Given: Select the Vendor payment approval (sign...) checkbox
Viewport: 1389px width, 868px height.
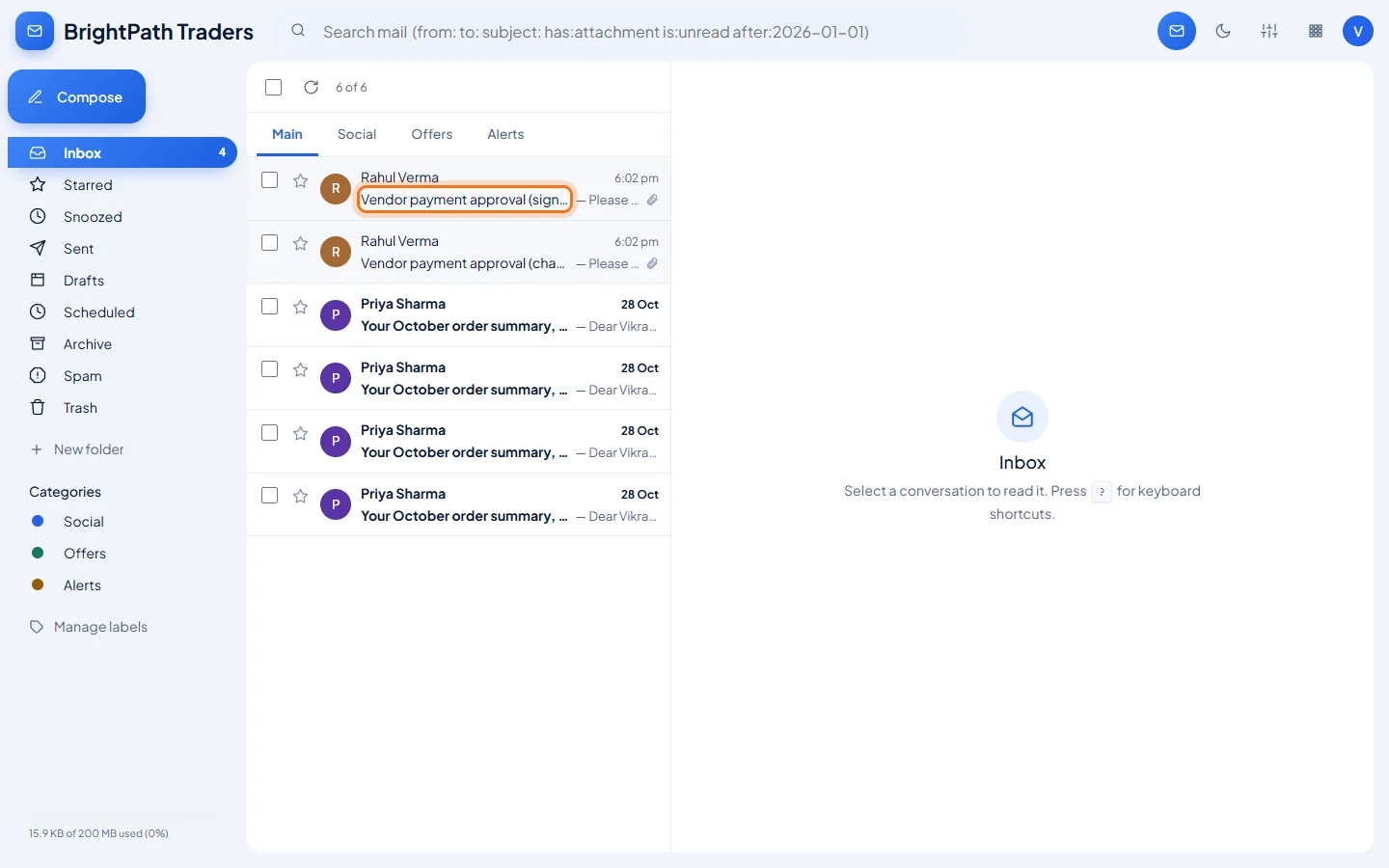Looking at the screenshot, I should tap(270, 180).
